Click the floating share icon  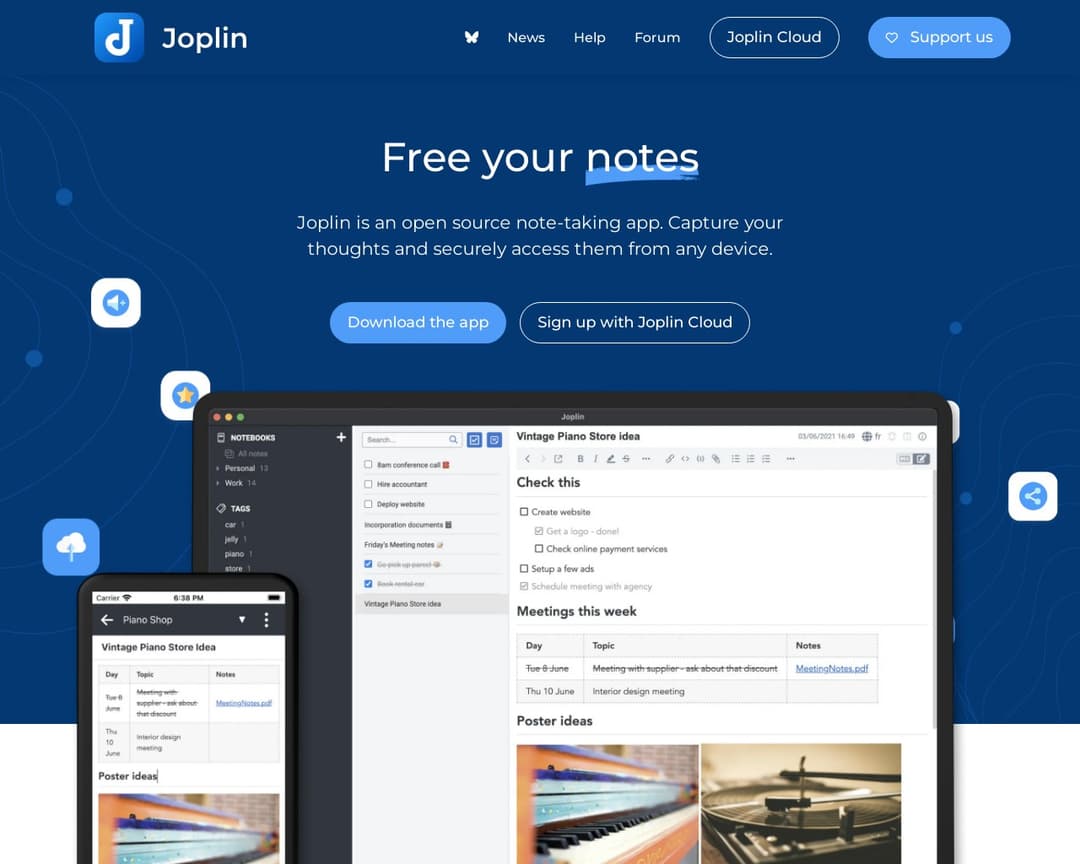(x=1032, y=496)
